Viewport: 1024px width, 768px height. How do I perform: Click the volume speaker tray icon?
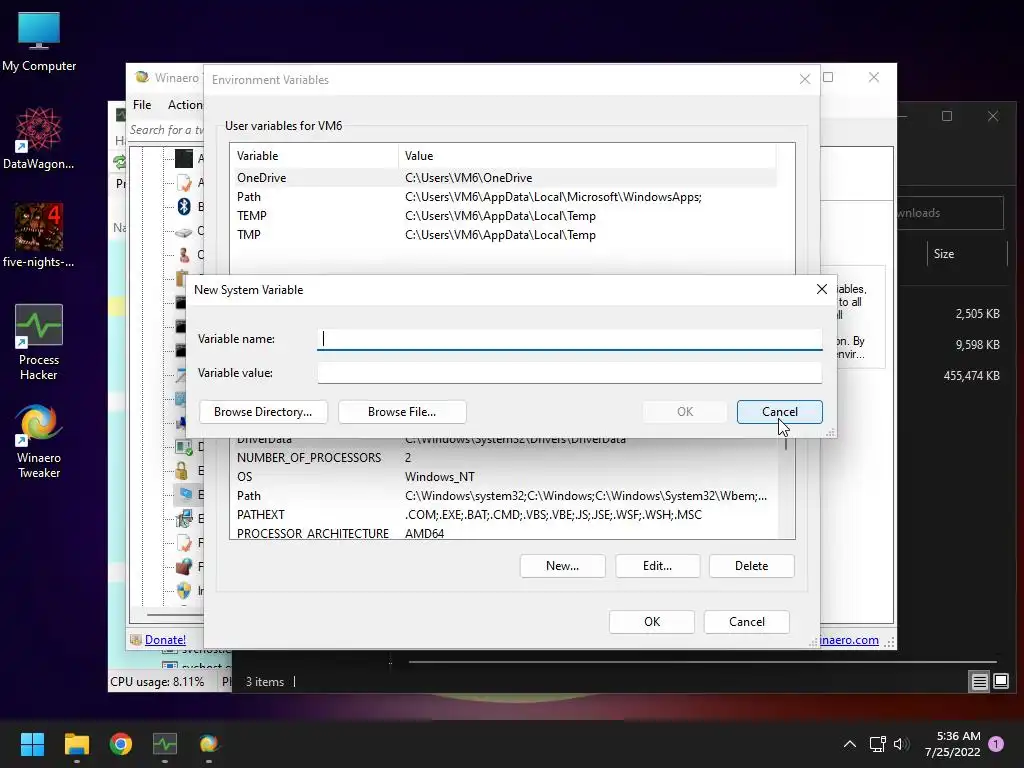click(901, 744)
